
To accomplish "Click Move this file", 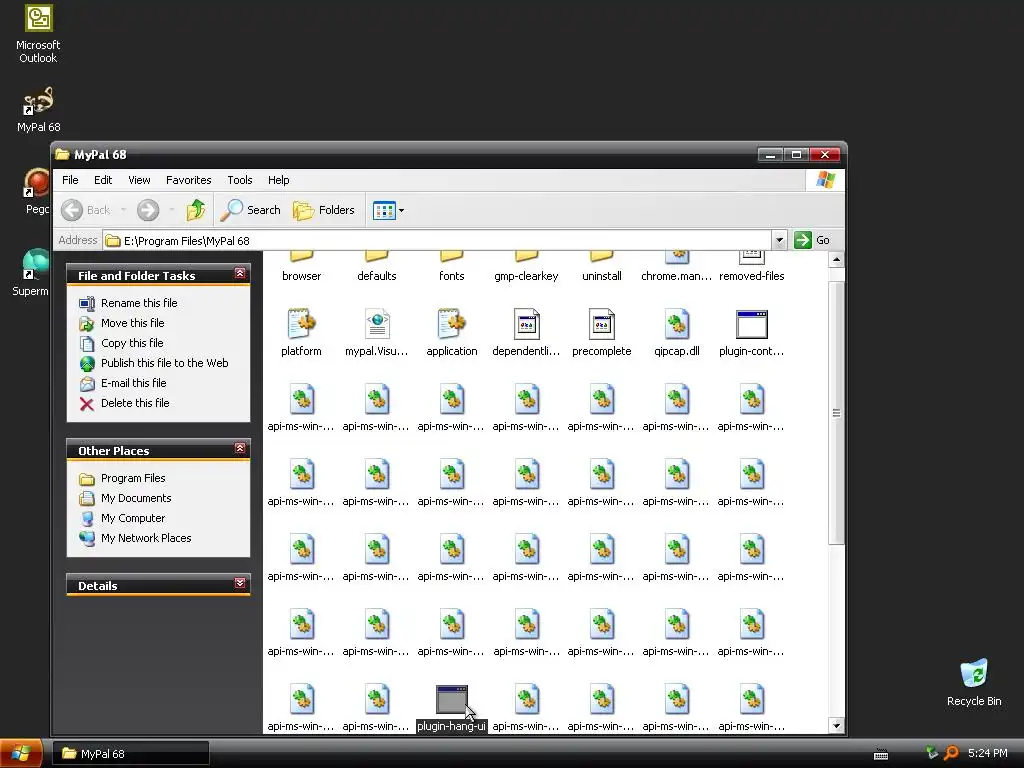I will pyautogui.click(x=121, y=323).
